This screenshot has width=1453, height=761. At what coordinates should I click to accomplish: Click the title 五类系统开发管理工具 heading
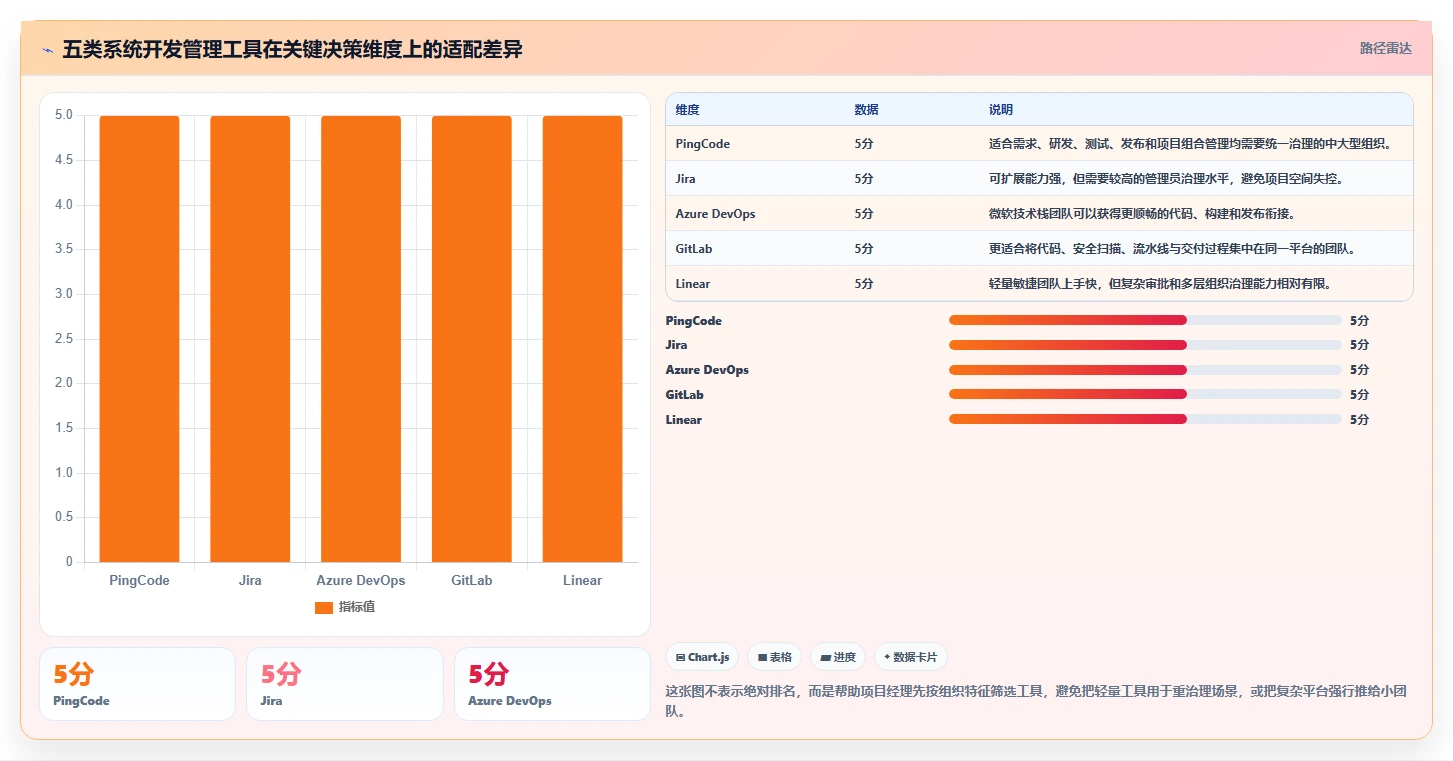[x=292, y=49]
